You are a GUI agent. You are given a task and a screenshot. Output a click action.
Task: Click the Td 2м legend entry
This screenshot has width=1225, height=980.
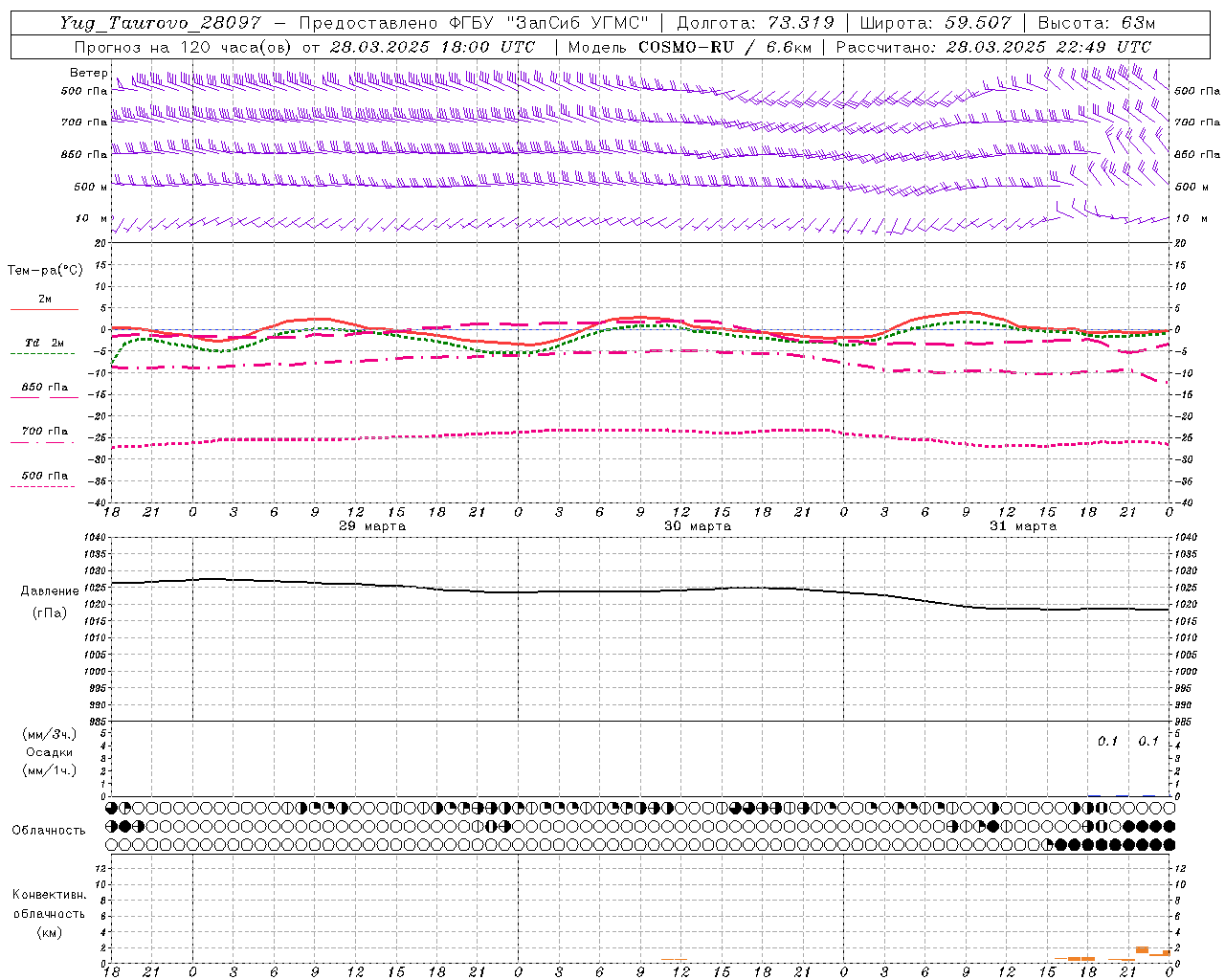pyautogui.click(x=44, y=343)
